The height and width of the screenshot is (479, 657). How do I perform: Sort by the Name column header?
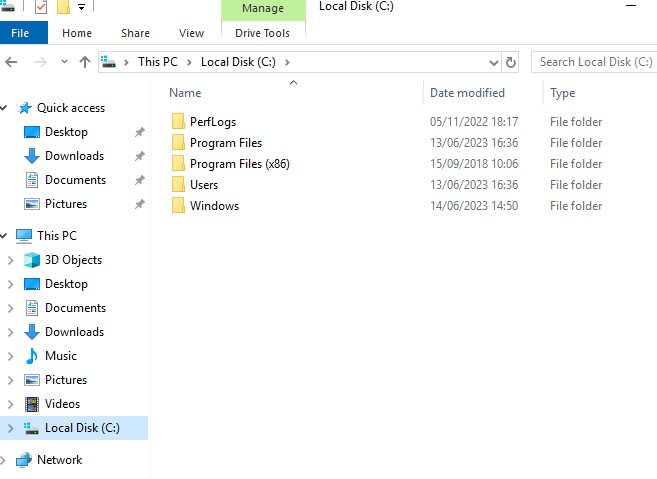[x=185, y=93]
